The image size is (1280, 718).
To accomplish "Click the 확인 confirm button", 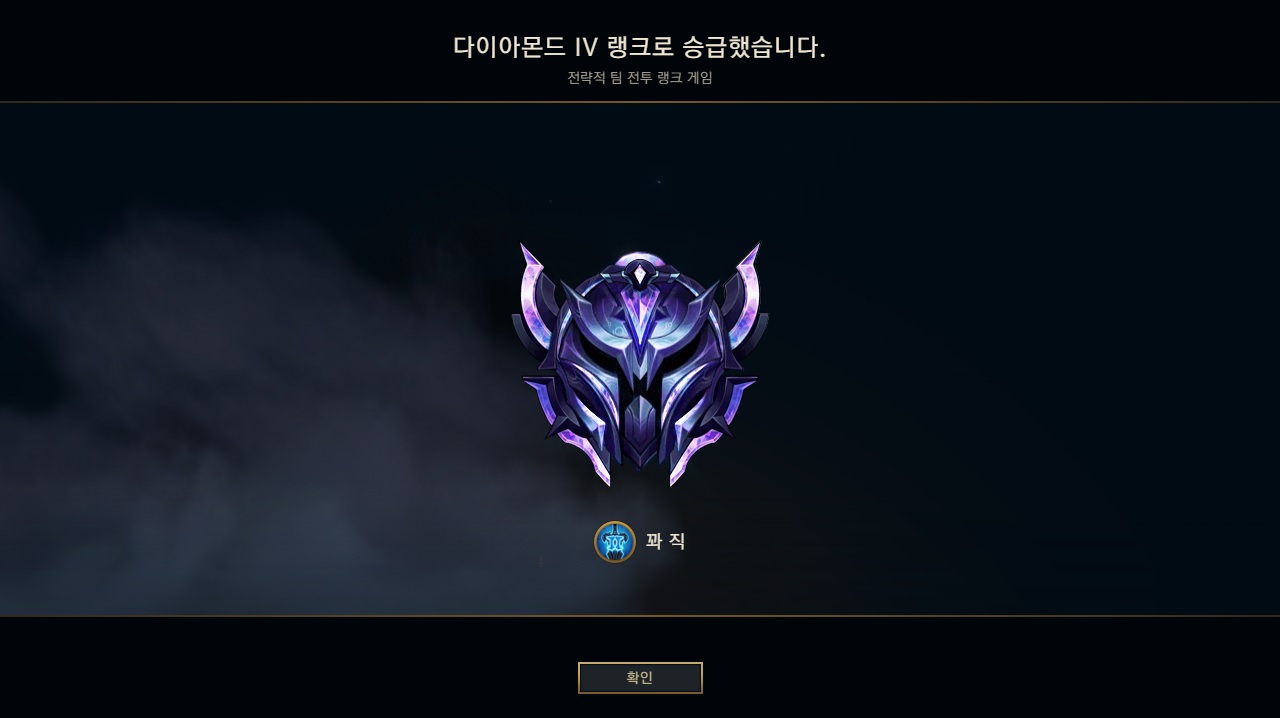I will [x=640, y=678].
